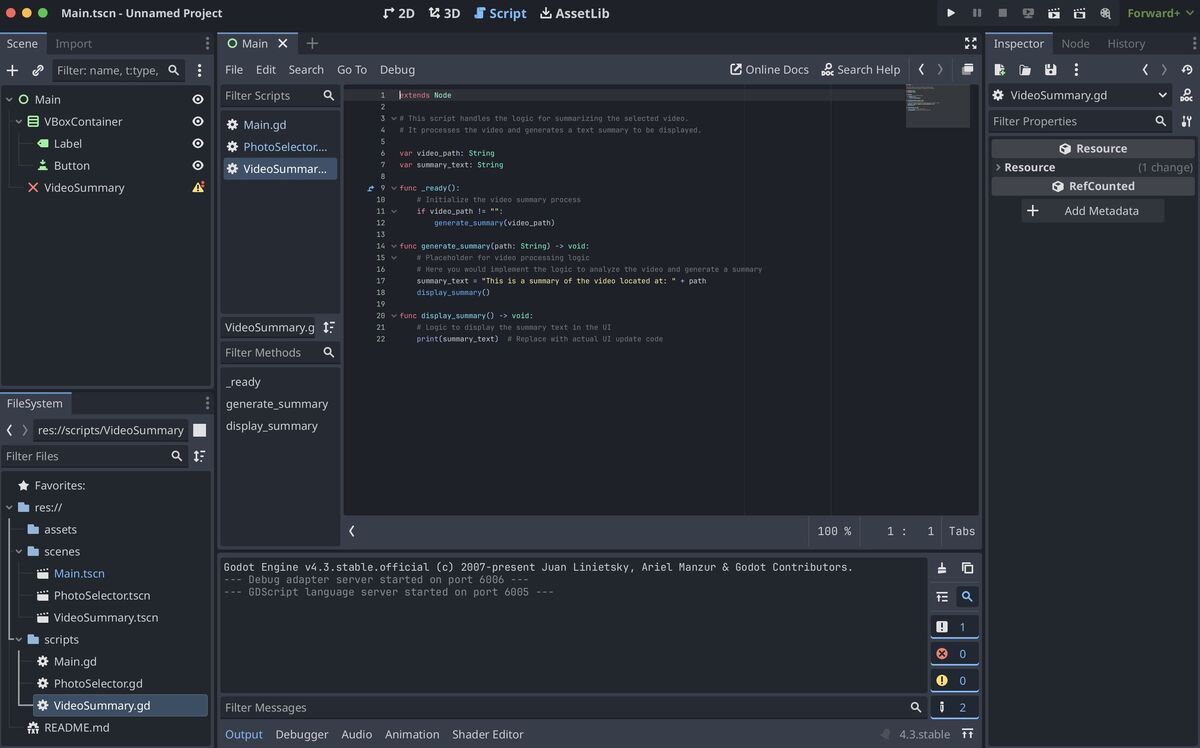
Task: Toggle warning messages filter yellow icon
Action: (x=954, y=680)
